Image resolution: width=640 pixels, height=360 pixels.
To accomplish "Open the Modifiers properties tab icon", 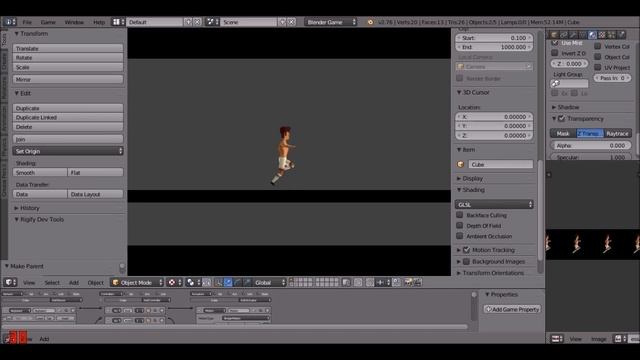I will 573,35.
